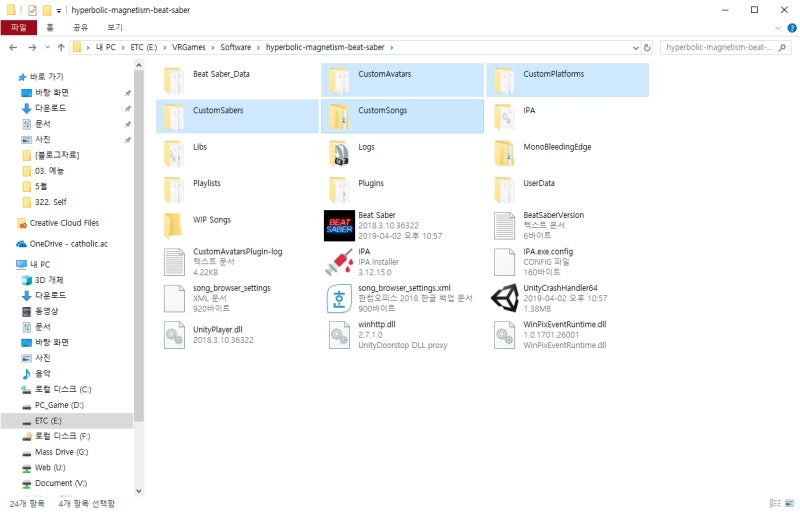Click the UnityCrashHandler64 Unity icon
This screenshot has height=512, width=800.
click(505, 298)
